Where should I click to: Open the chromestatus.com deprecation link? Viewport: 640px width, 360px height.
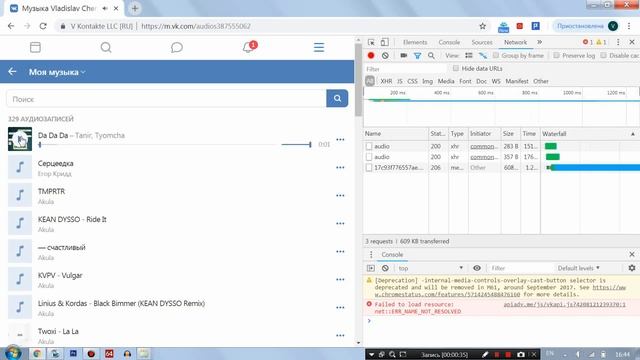click(x=500, y=291)
